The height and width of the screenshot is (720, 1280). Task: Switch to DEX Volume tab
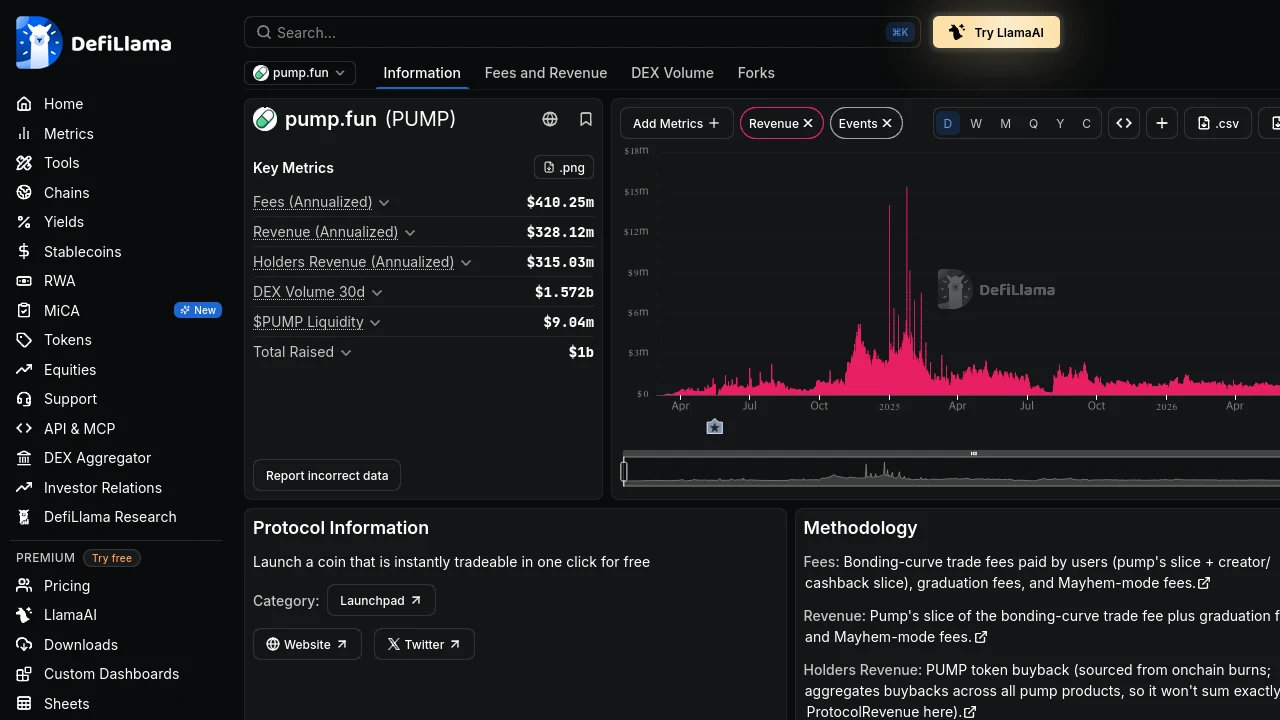point(672,73)
